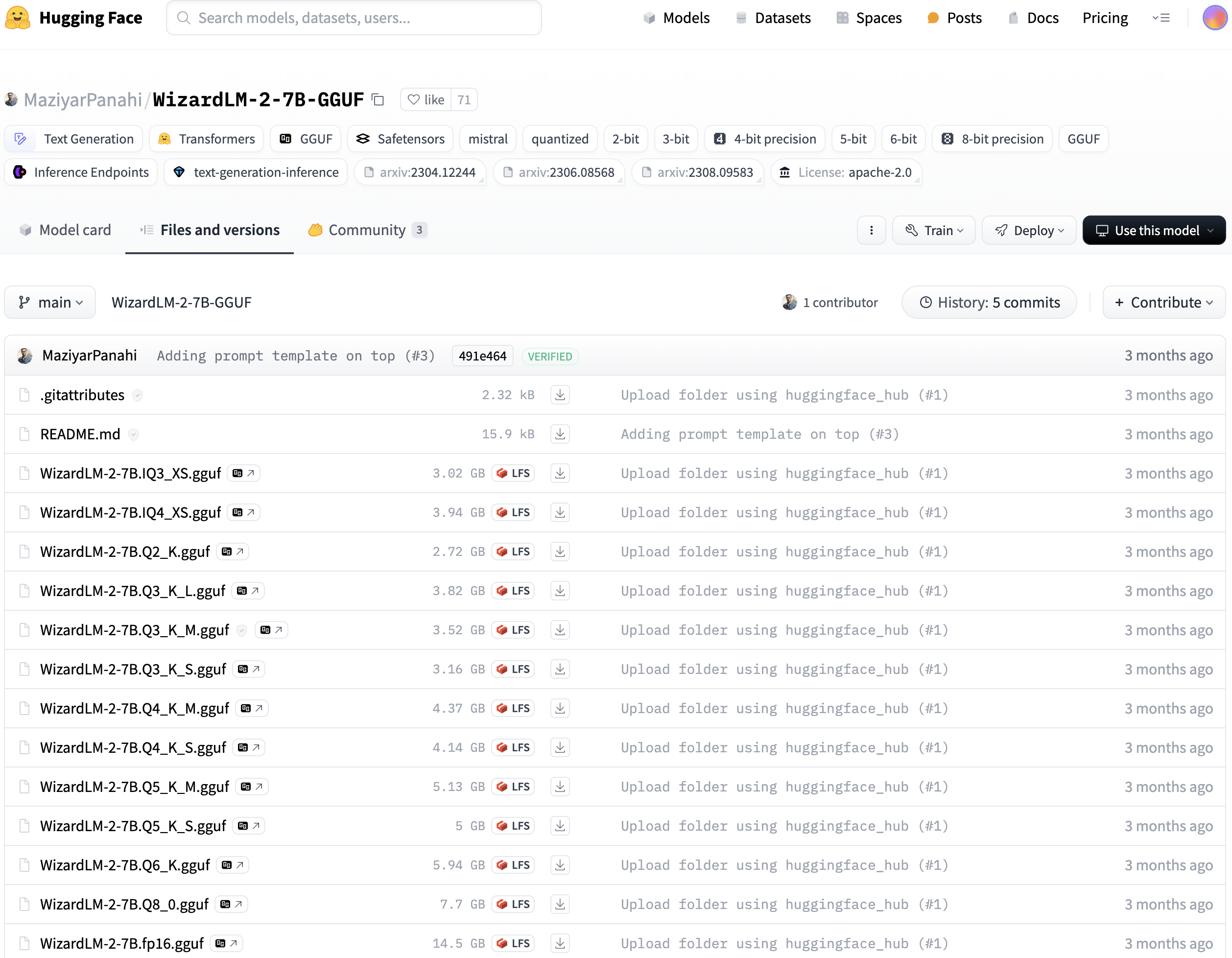Download the README.md file
The image size is (1232, 958).
[x=560, y=434]
